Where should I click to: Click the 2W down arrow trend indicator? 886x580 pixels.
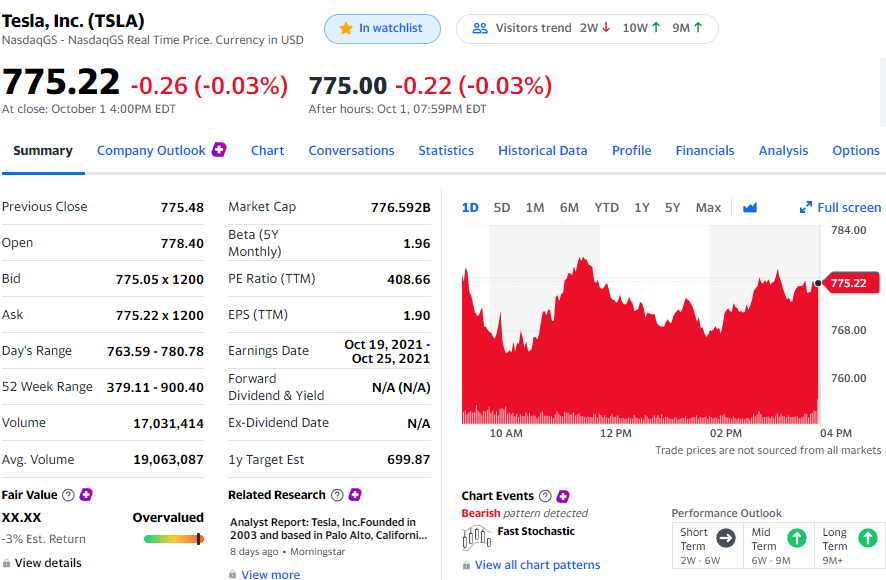tap(606, 28)
